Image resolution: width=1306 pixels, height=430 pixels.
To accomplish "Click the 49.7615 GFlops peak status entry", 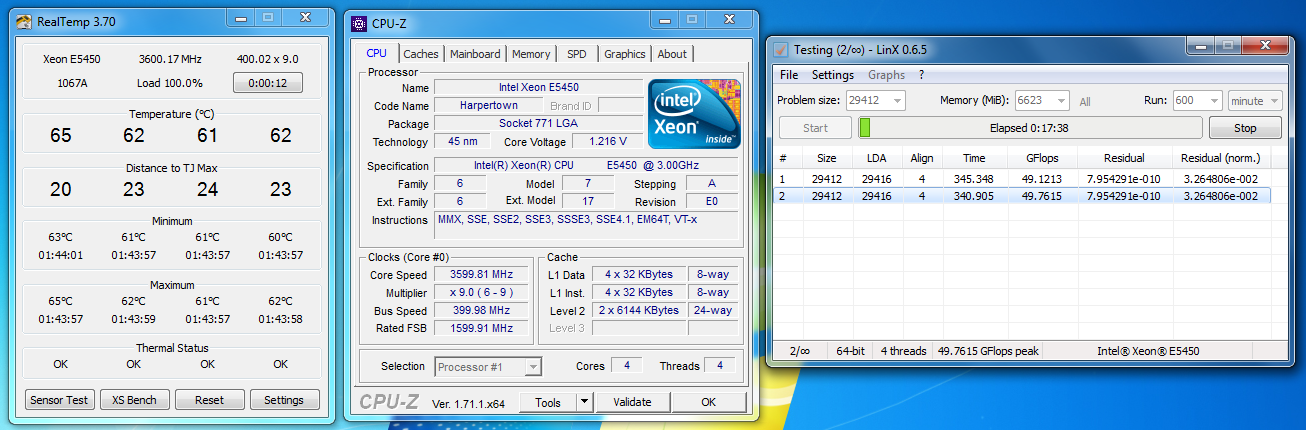I will click(987, 351).
